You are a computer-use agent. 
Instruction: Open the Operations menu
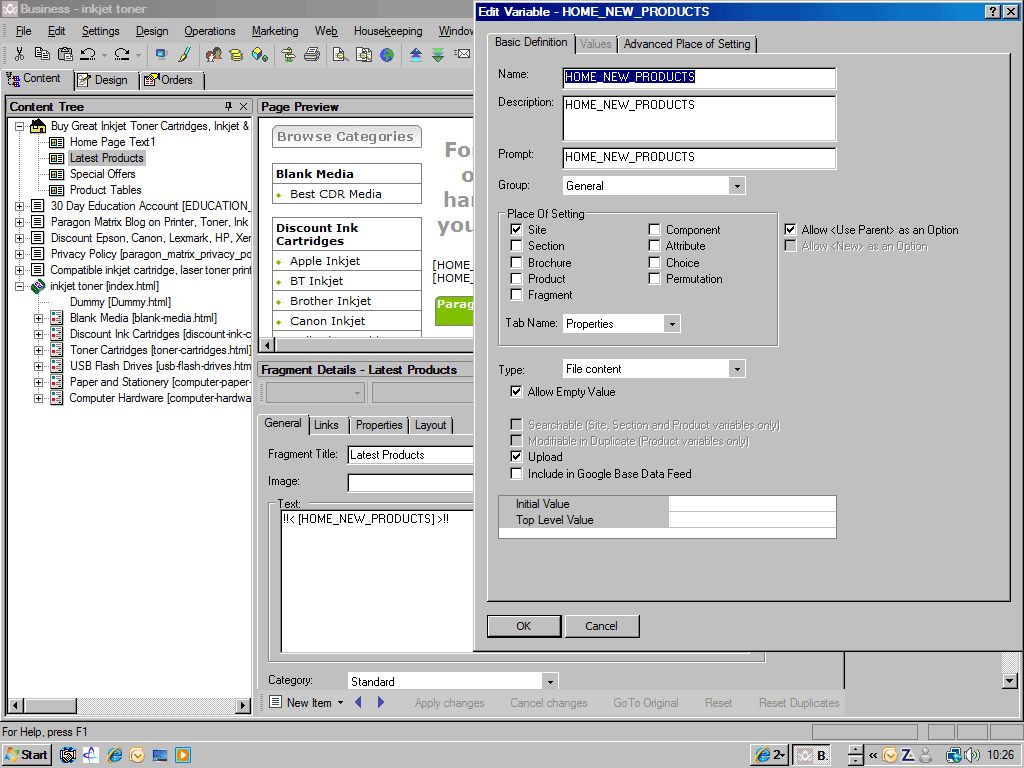pos(210,31)
